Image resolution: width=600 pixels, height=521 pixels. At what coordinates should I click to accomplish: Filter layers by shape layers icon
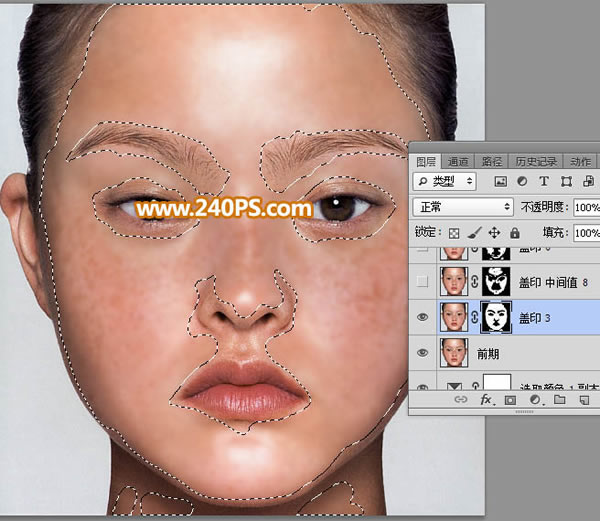click(566, 182)
